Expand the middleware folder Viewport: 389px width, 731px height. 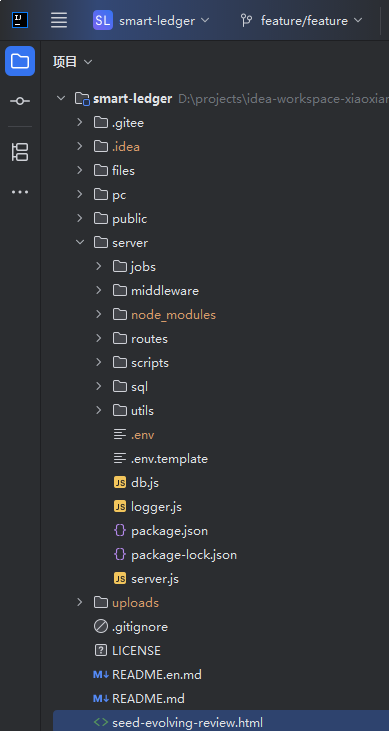(x=98, y=290)
